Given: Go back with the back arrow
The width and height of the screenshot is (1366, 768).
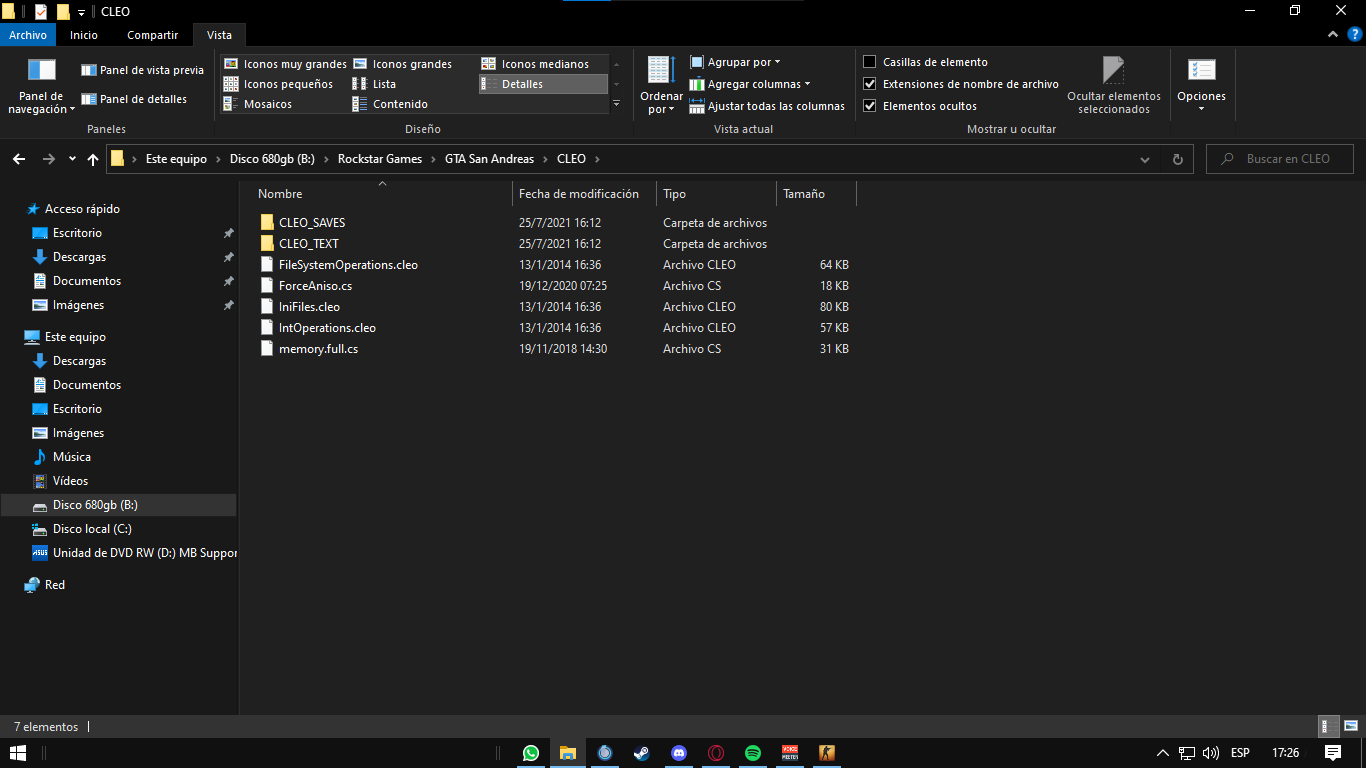Looking at the screenshot, I should click(19, 159).
